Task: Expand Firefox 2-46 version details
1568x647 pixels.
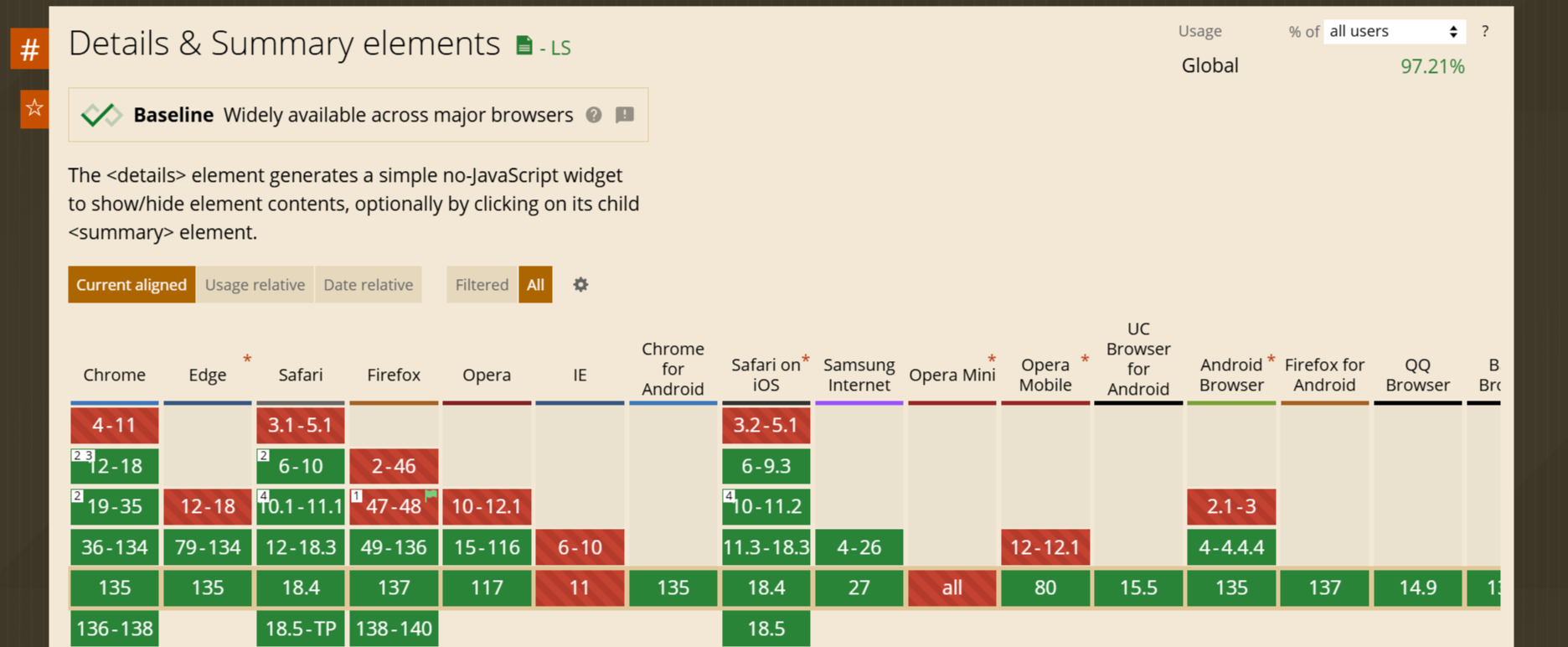Action: pyautogui.click(x=394, y=466)
